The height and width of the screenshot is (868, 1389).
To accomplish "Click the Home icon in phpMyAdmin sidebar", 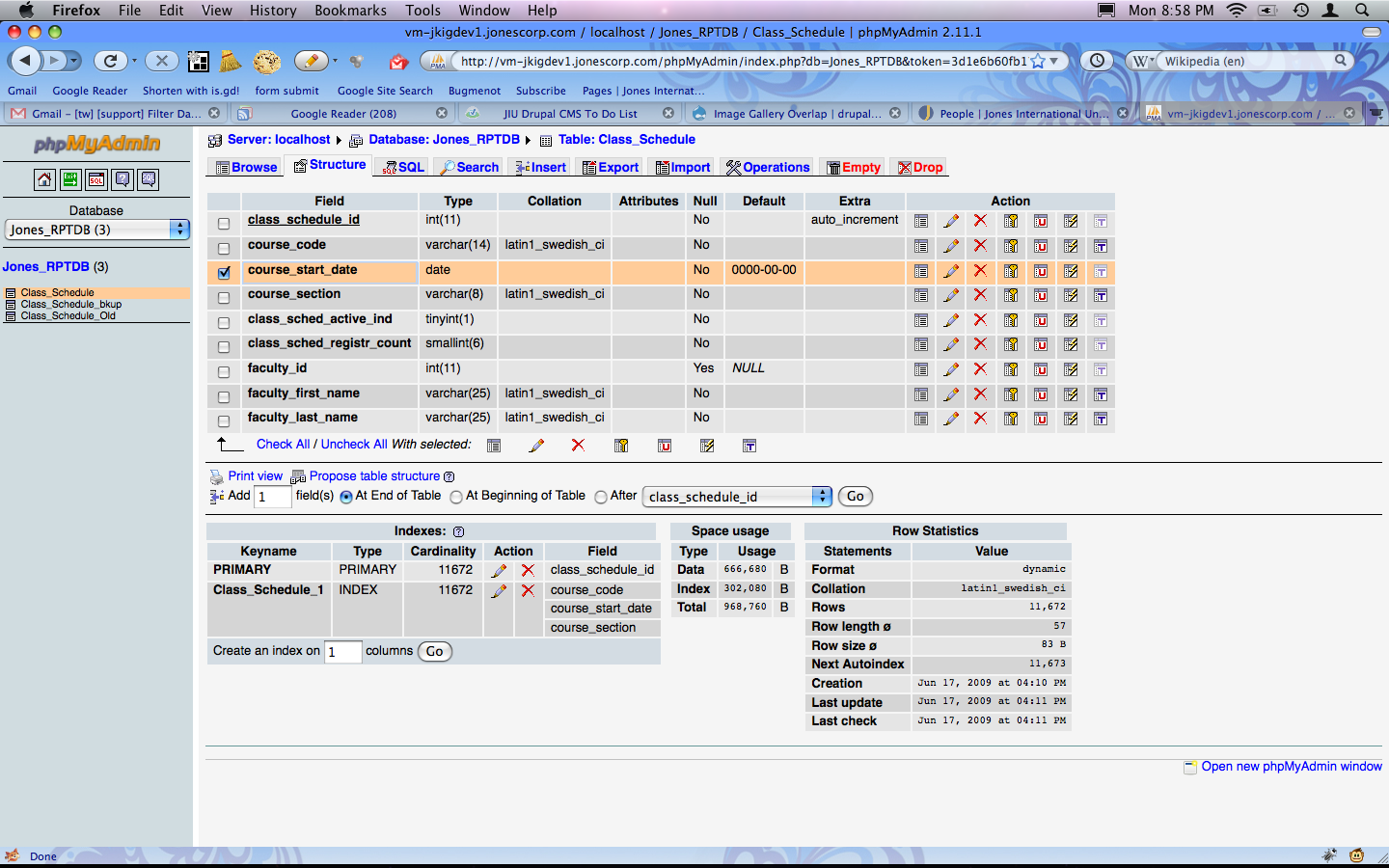I will (44, 179).
